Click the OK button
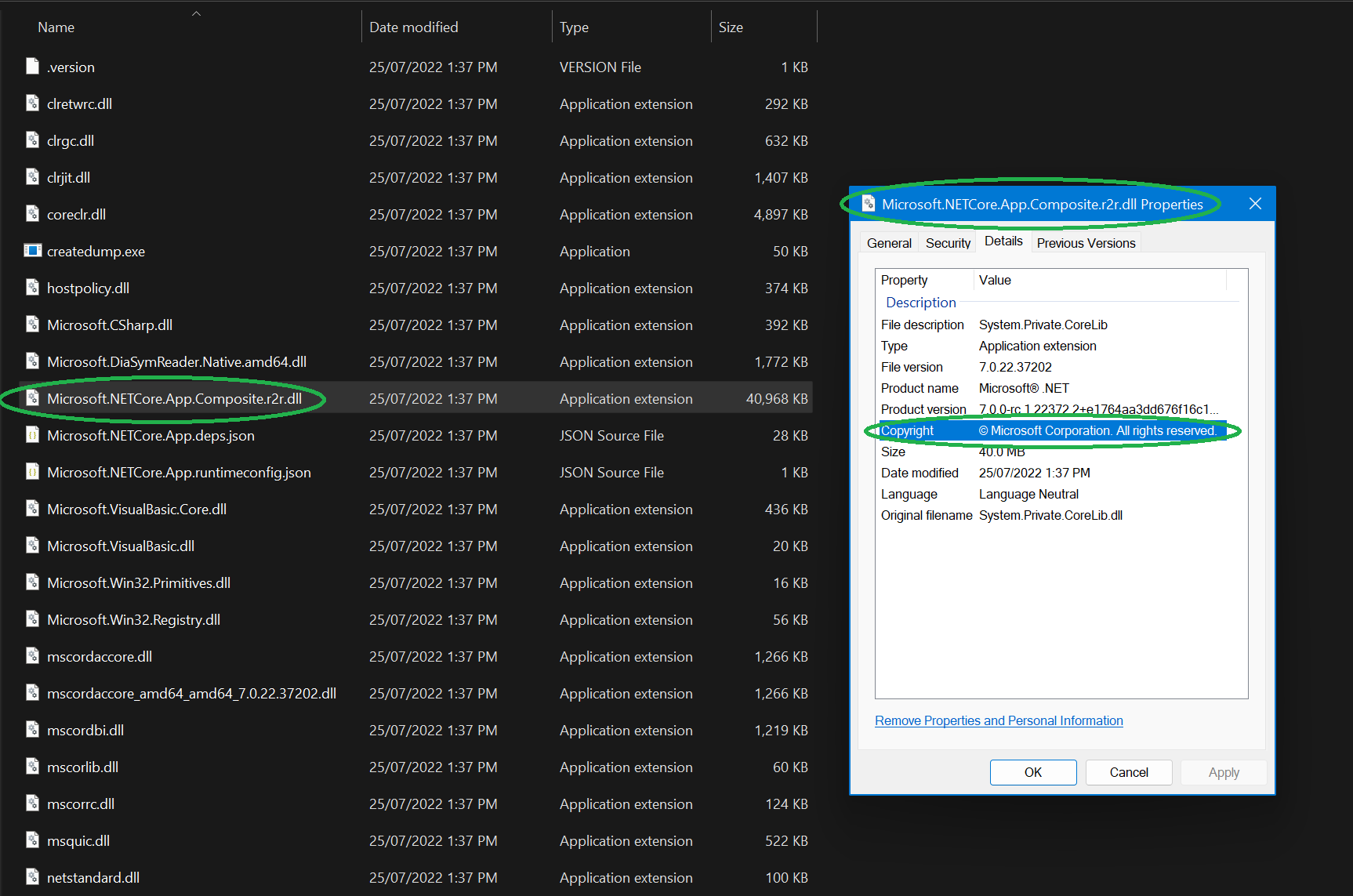 click(1032, 771)
